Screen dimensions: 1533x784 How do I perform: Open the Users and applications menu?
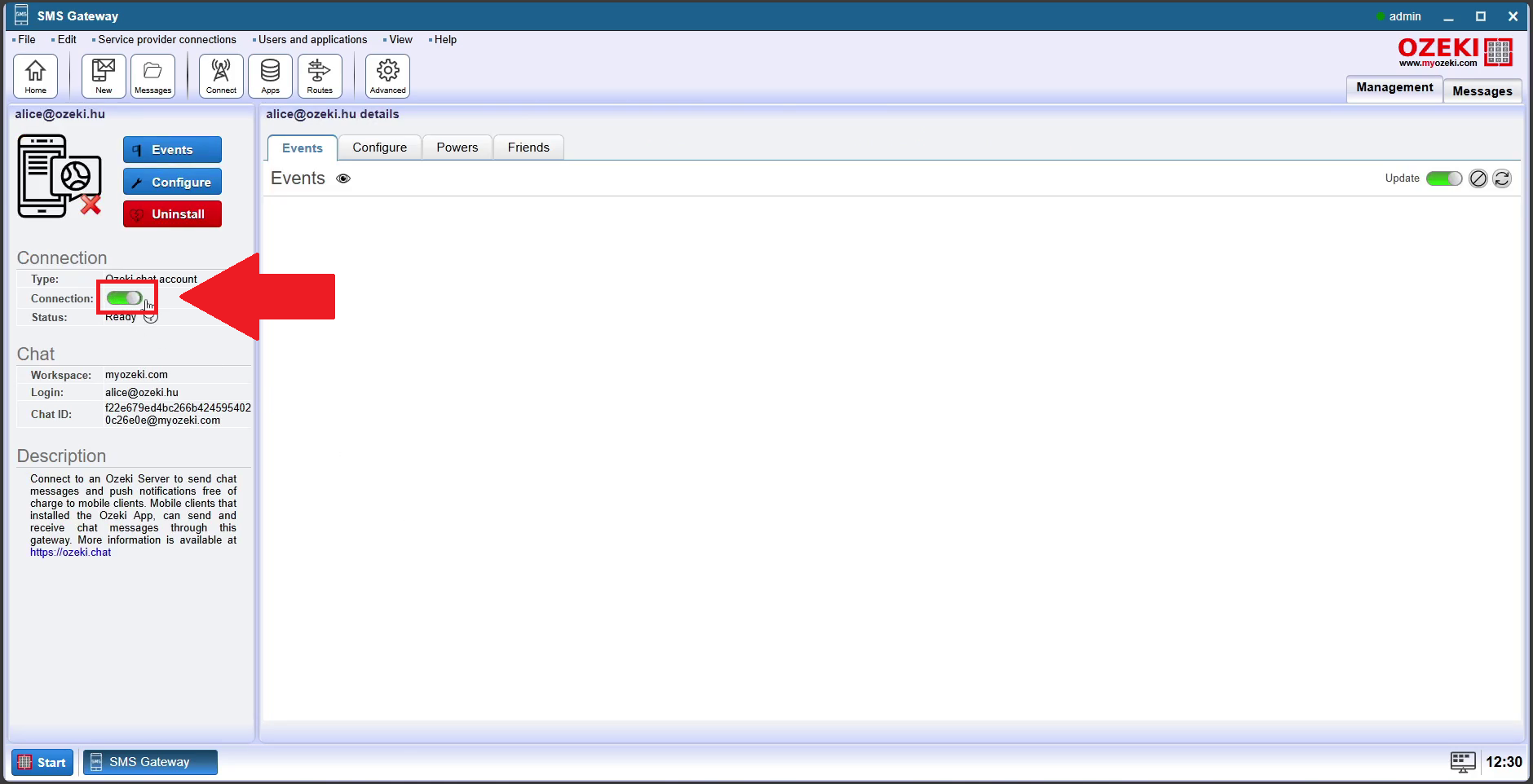312,39
